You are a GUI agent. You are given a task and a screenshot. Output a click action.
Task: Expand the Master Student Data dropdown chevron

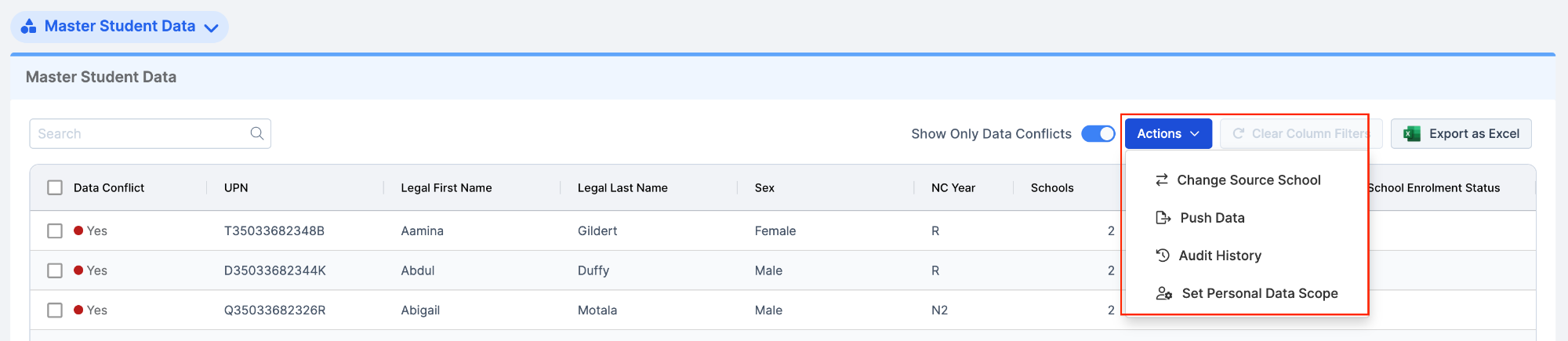point(211,27)
